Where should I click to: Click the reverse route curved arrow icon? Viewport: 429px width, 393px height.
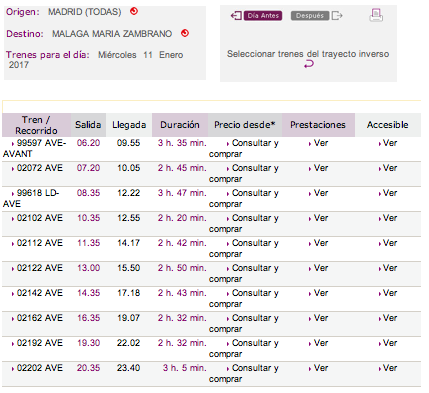tap(309, 64)
